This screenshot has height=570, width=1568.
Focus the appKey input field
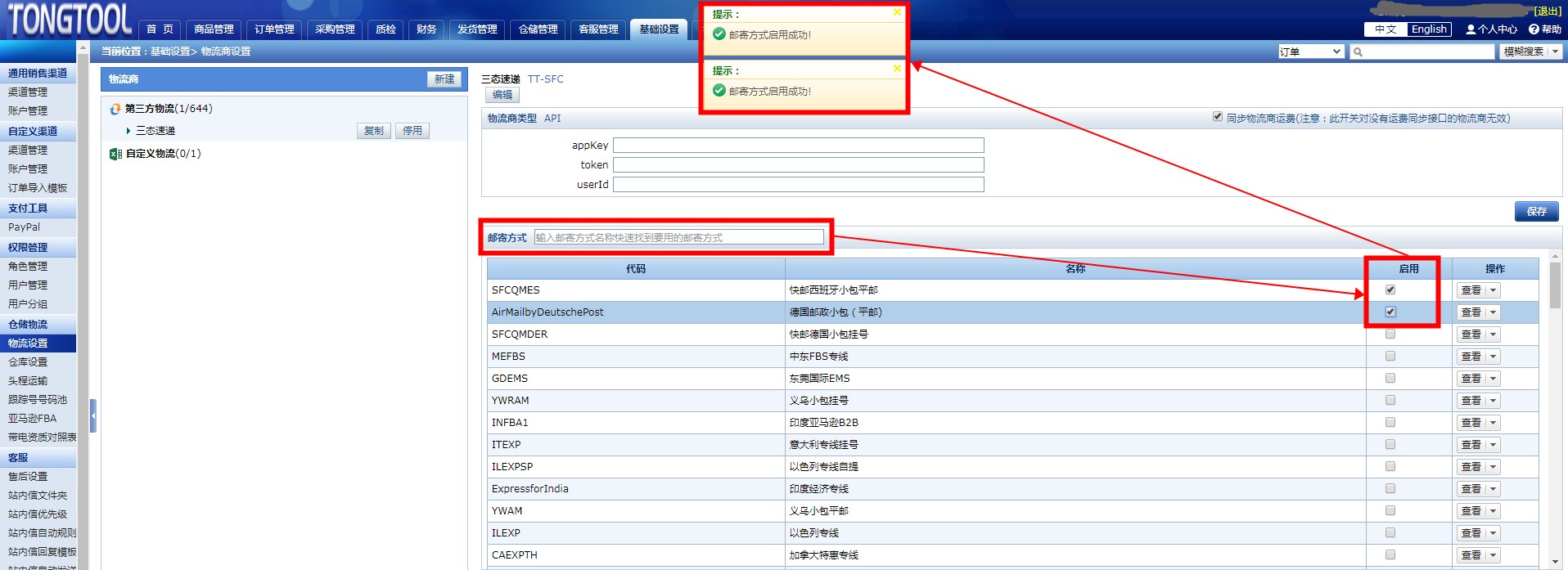(x=798, y=146)
